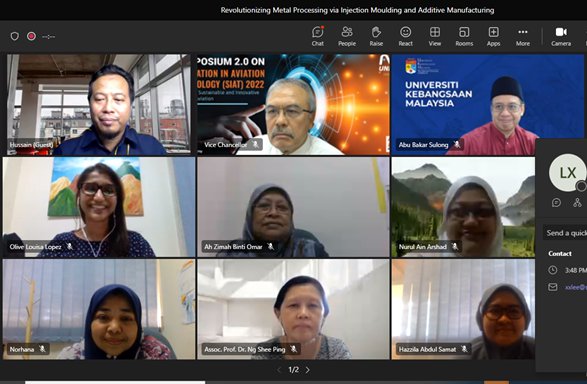
Task: Select Hazzila Abdul Samat video tile
Action: [463, 309]
